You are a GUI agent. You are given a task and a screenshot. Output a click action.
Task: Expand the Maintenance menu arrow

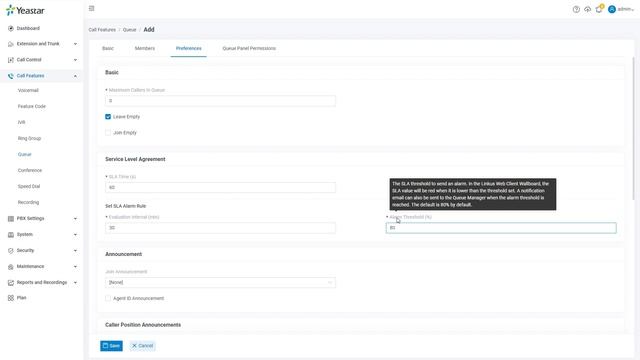click(x=75, y=267)
